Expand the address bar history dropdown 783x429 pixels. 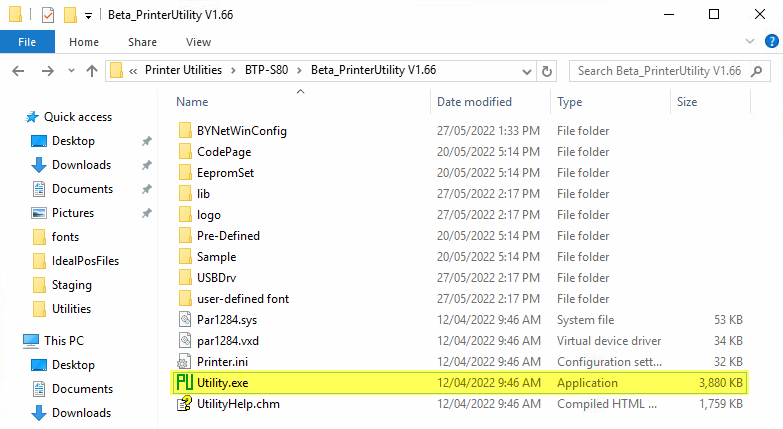click(526, 71)
